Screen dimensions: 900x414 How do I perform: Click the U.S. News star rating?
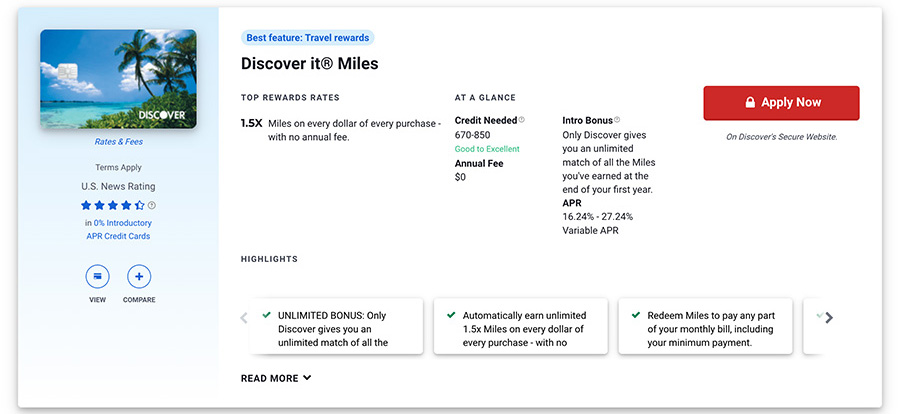tap(113, 205)
